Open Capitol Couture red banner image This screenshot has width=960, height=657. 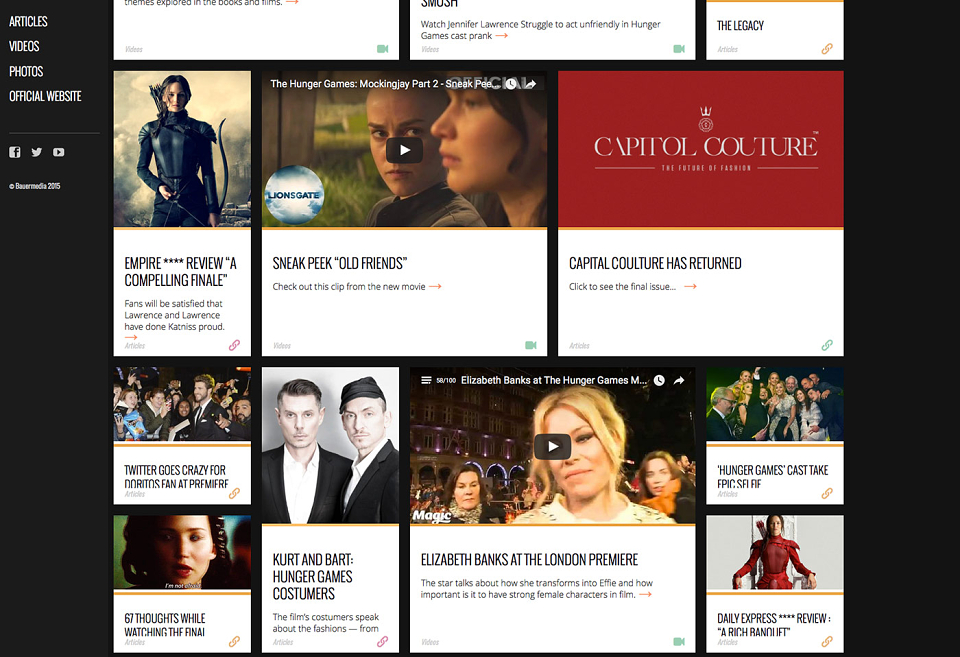tap(700, 149)
